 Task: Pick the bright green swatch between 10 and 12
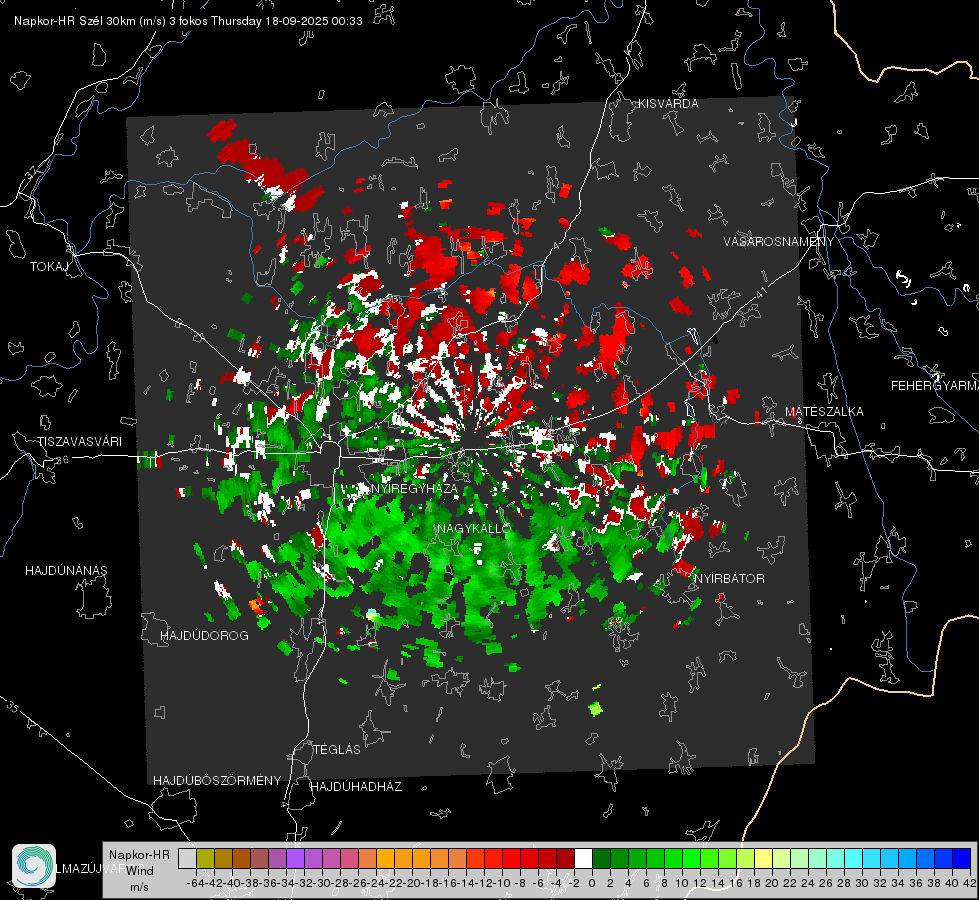[x=691, y=858]
